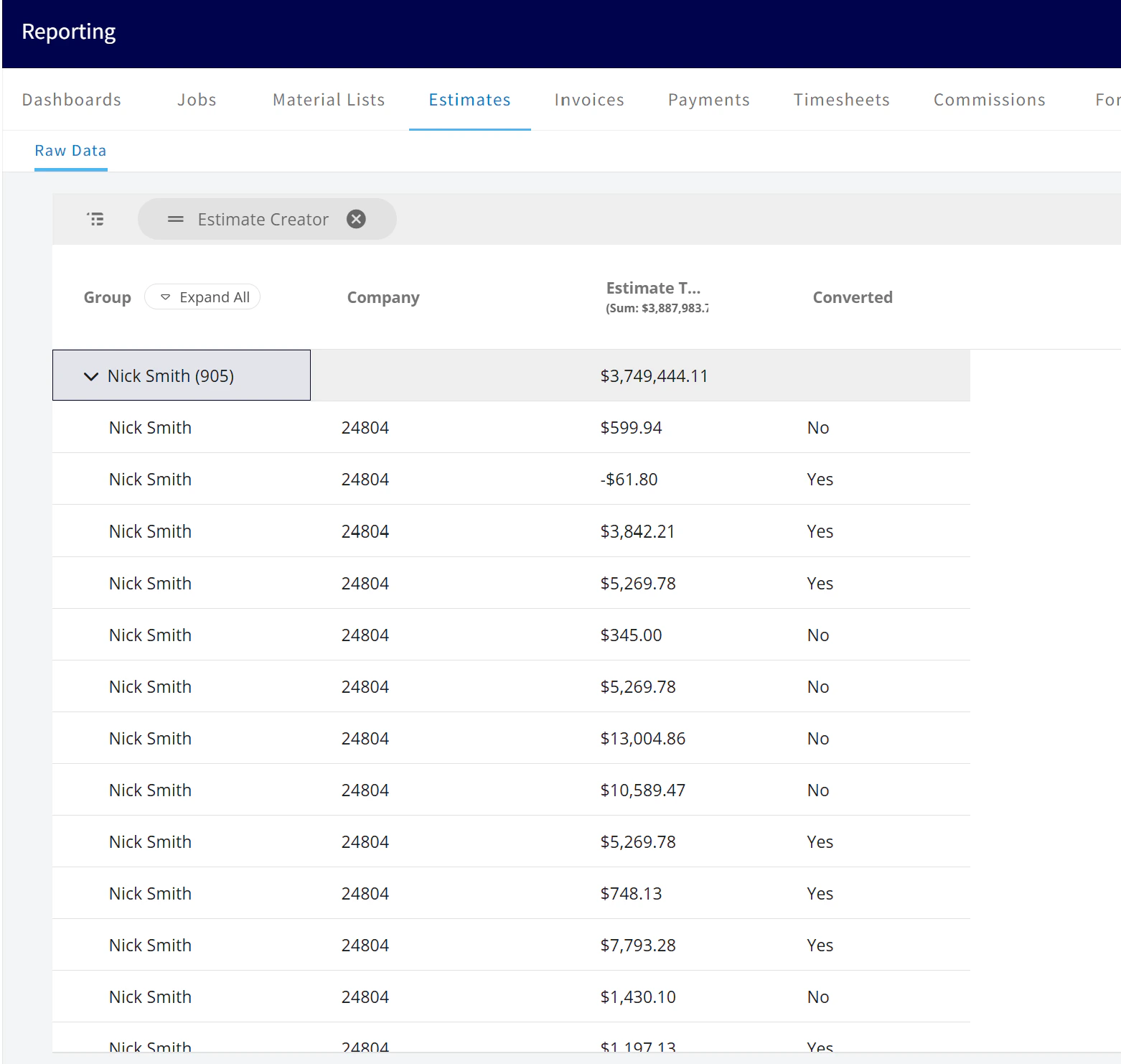Click the $10,589.47 estimate cell
The height and width of the screenshot is (1064, 1121).
(642, 790)
